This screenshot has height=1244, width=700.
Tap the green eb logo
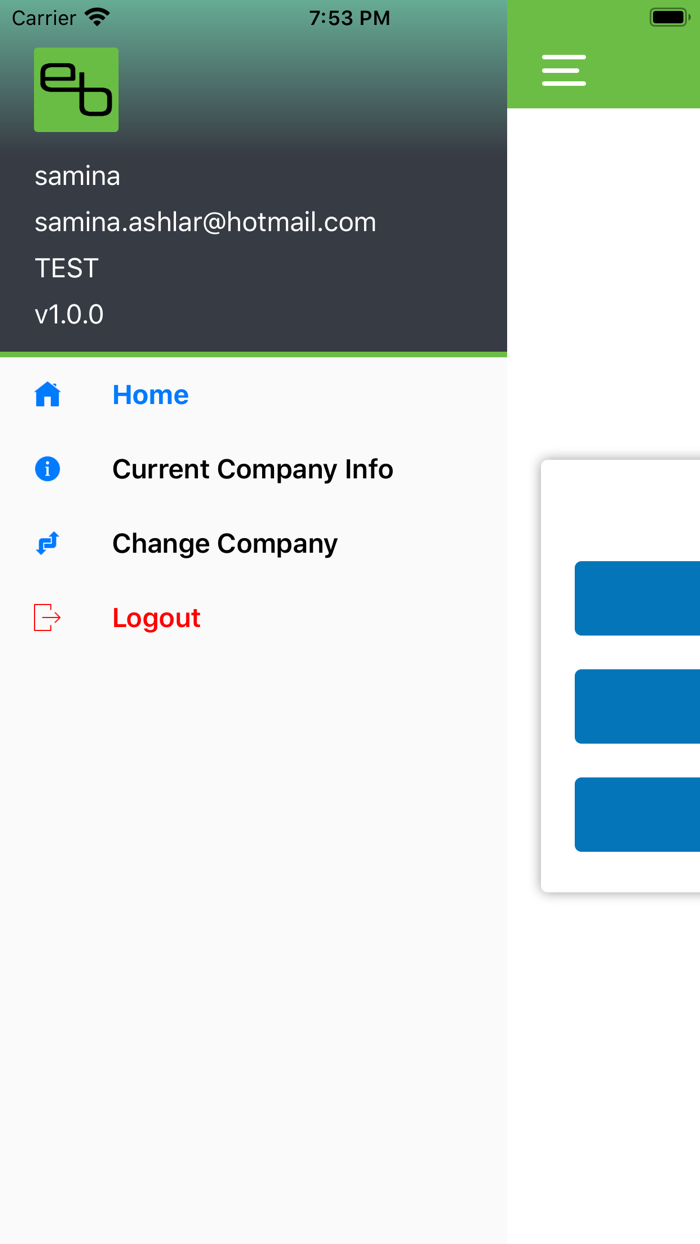coord(76,90)
